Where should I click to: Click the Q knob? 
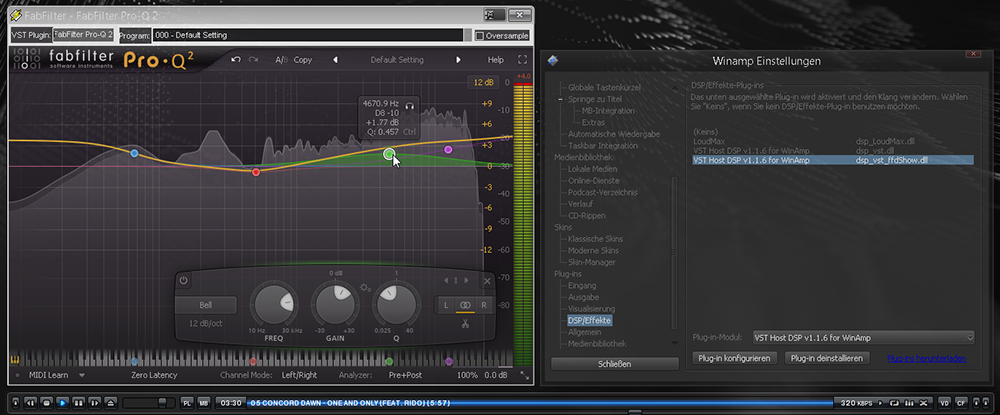[395, 304]
